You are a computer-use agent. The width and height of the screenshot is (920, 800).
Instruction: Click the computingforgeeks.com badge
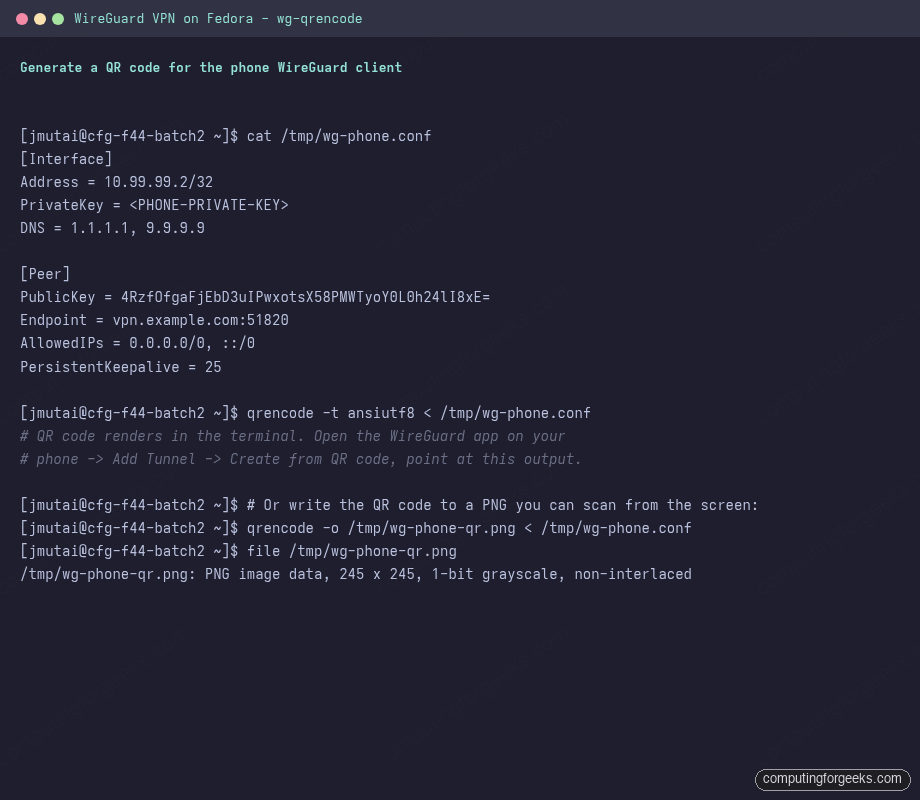click(x=832, y=779)
